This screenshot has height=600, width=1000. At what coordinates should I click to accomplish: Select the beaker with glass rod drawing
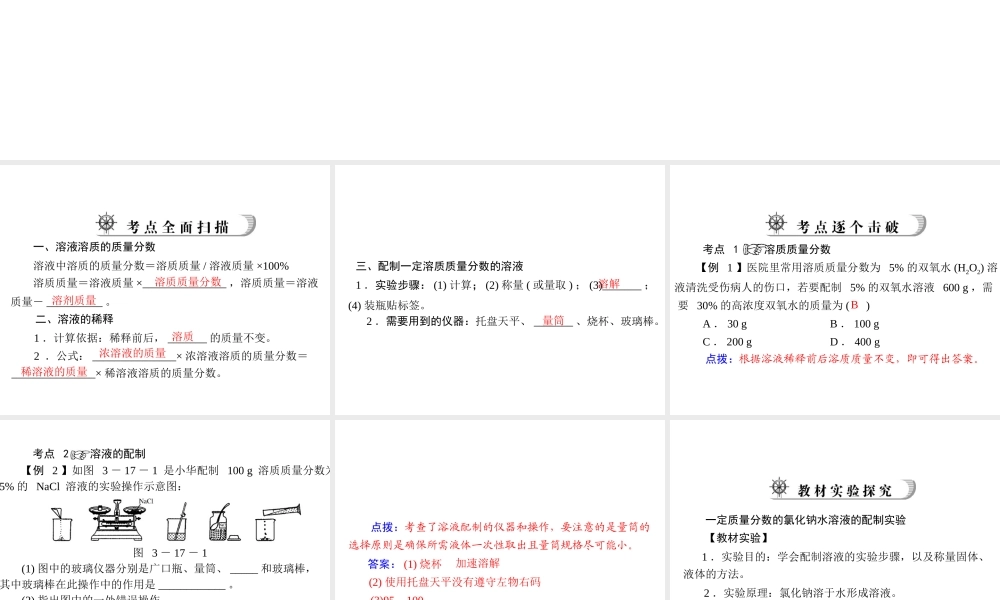pos(177,522)
